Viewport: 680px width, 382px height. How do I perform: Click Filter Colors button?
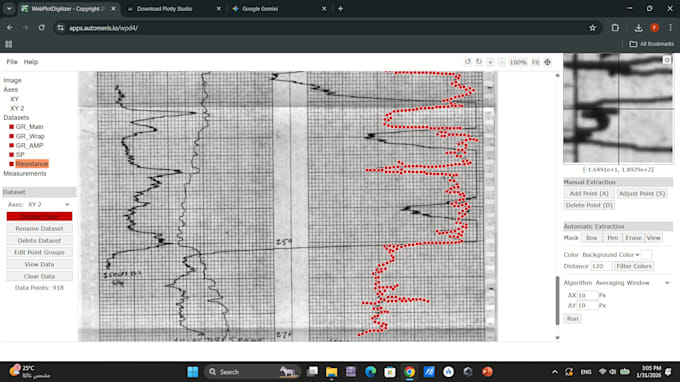click(x=634, y=266)
